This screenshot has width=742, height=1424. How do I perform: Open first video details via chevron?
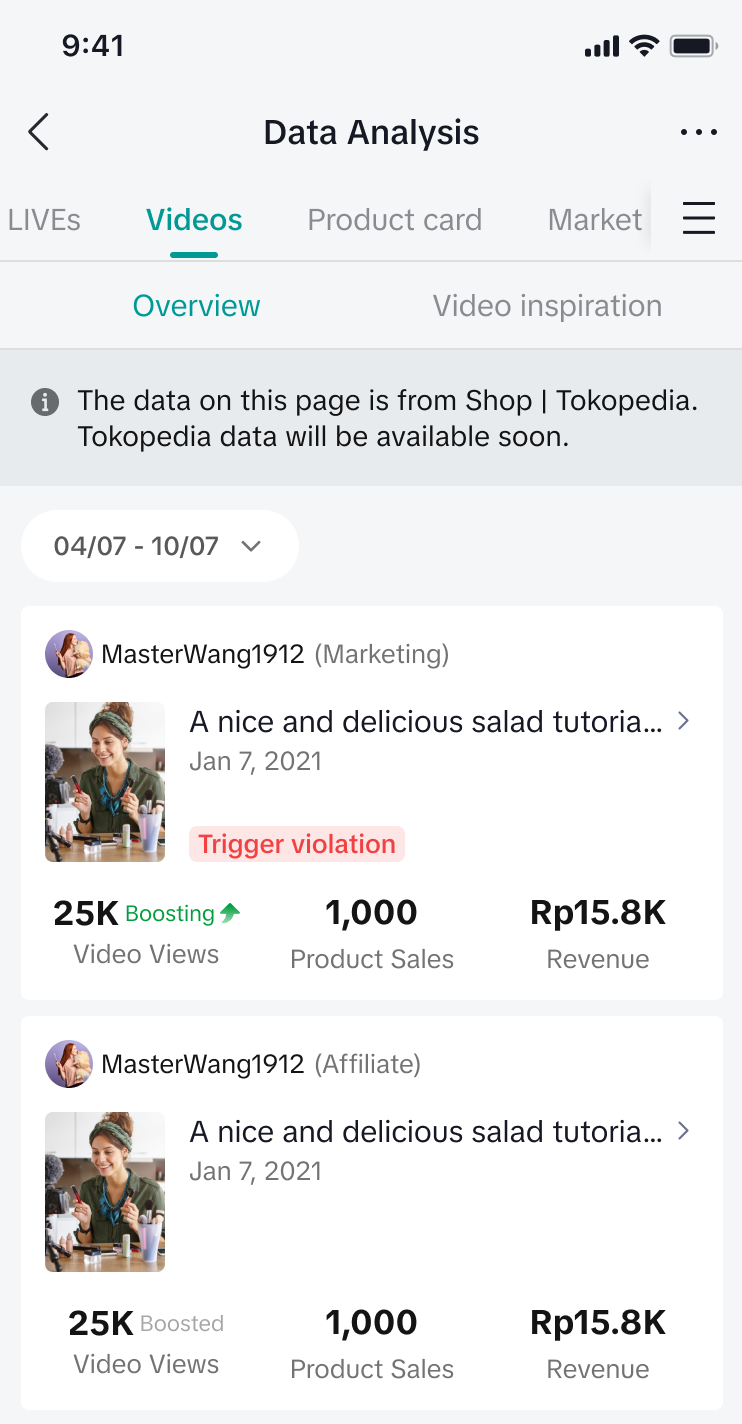684,721
